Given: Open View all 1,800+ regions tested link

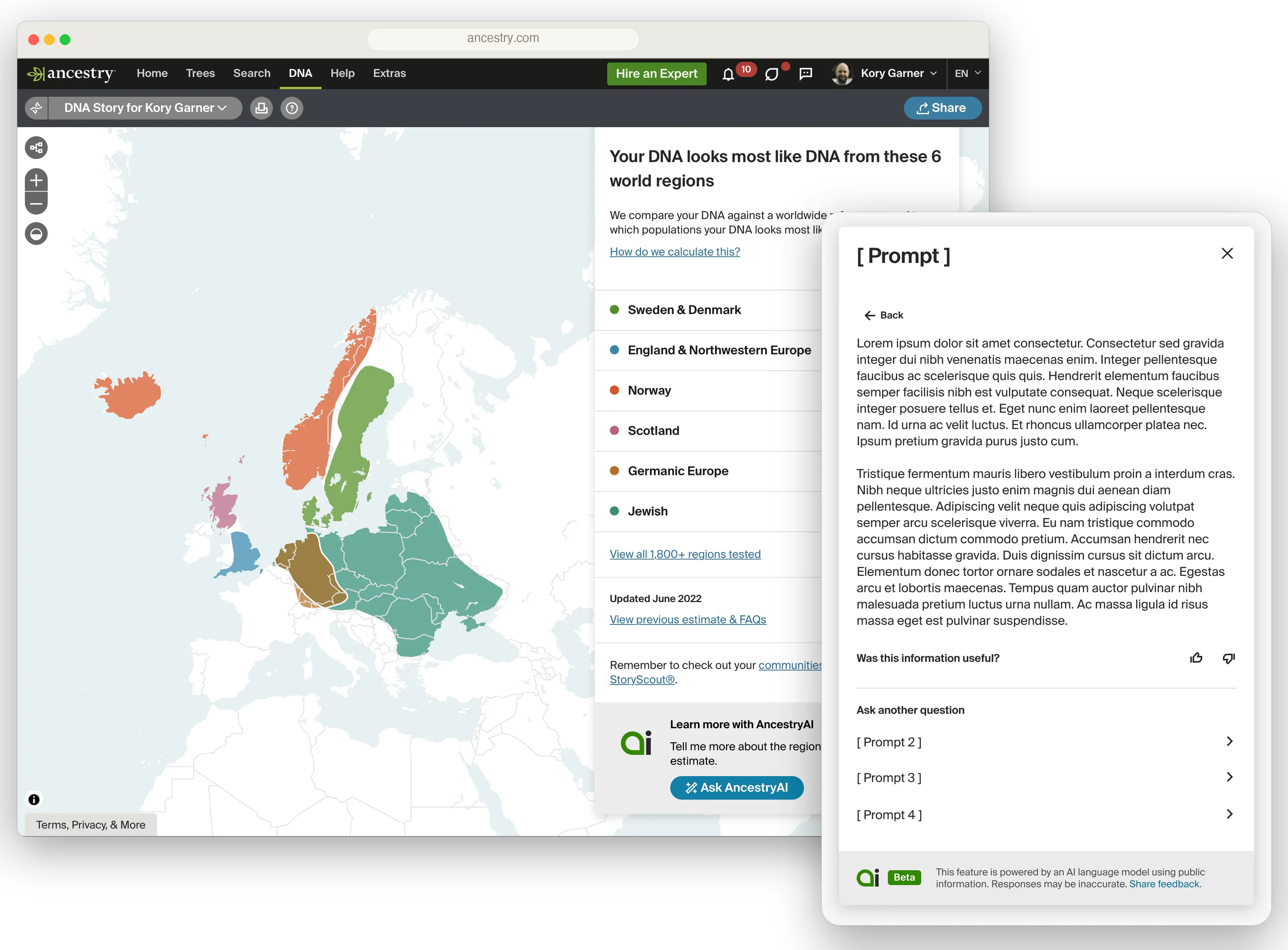Looking at the screenshot, I should coord(685,554).
